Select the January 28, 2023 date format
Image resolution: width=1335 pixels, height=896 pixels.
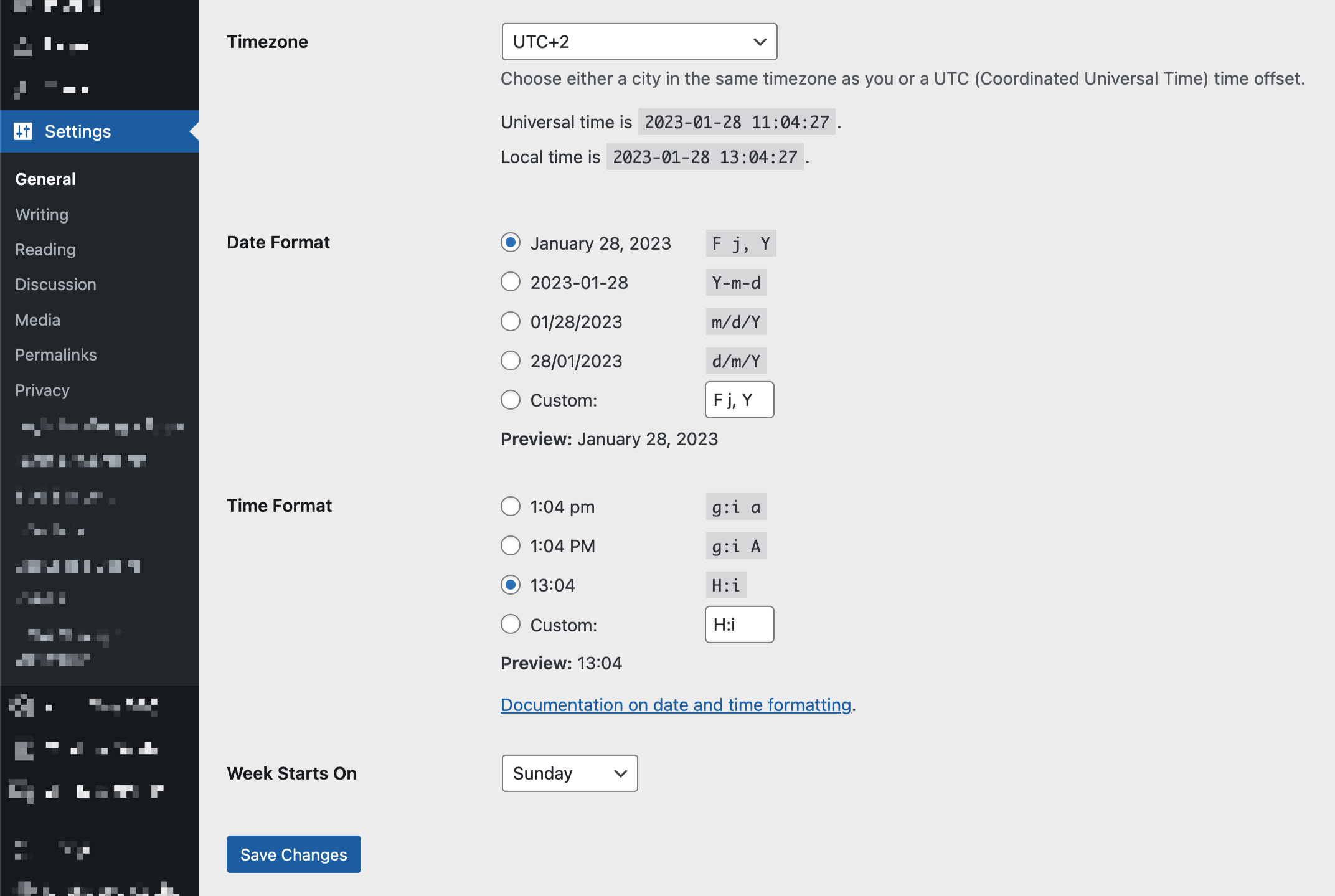point(510,242)
